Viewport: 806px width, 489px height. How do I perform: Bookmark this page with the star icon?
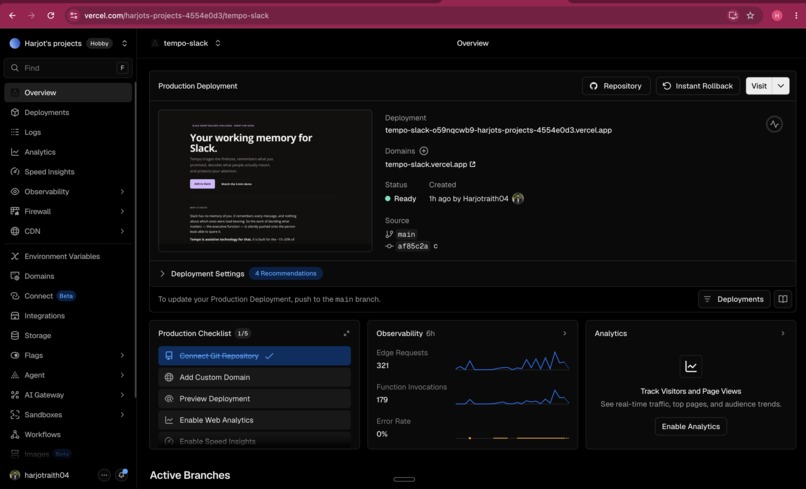[x=750, y=15]
